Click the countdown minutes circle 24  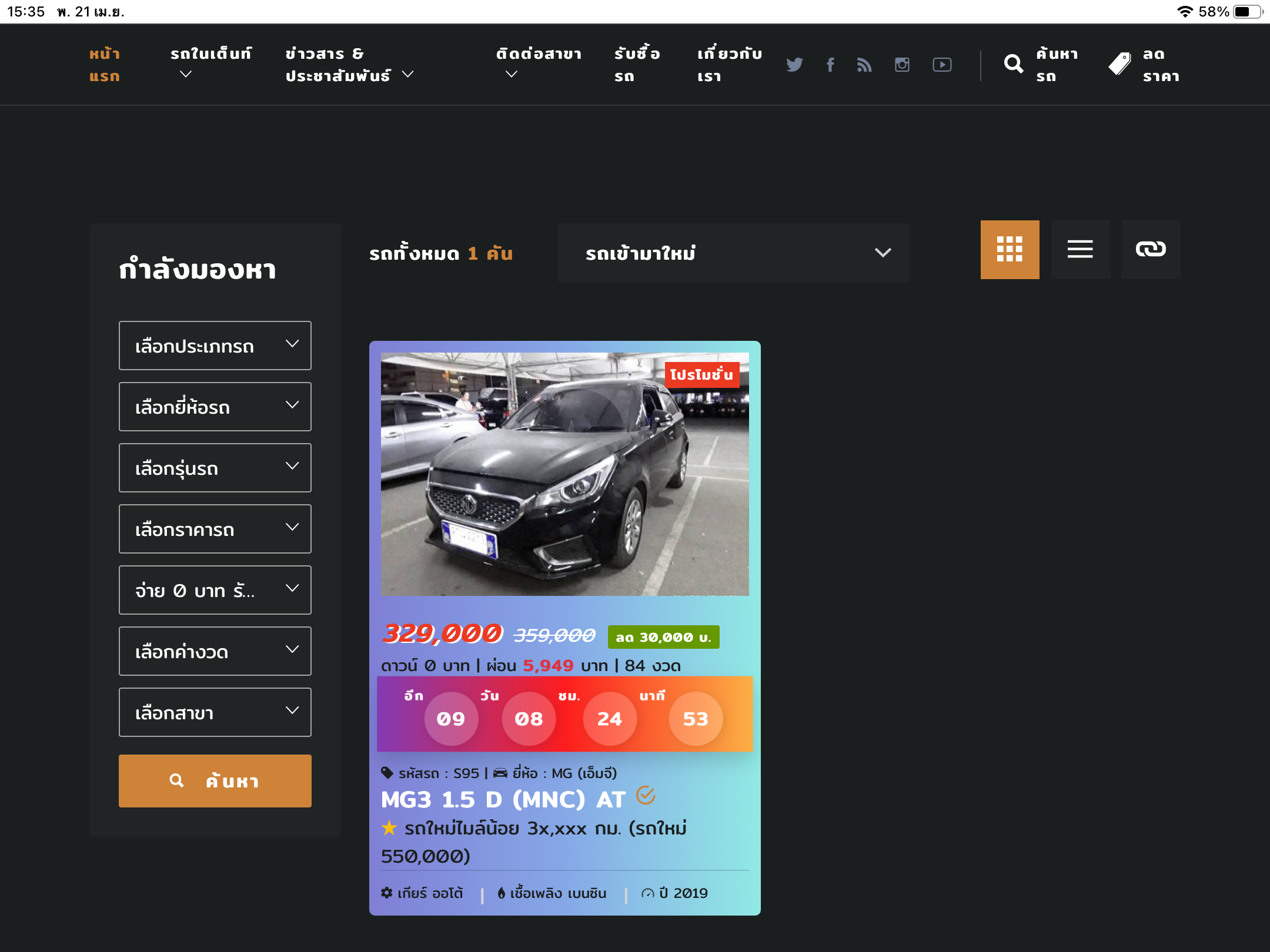tap(610, 719)
